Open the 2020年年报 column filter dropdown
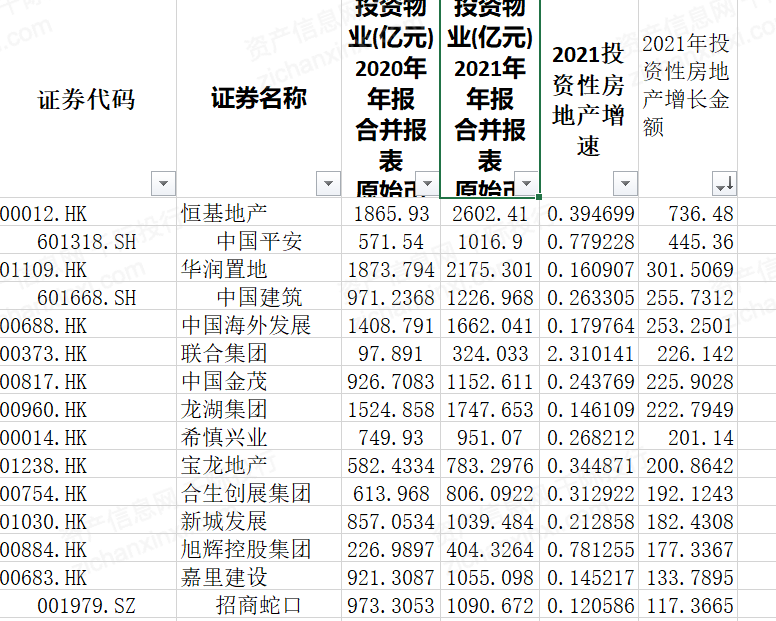The height and width of the screenshot is (621, 776). pos(427,184)
